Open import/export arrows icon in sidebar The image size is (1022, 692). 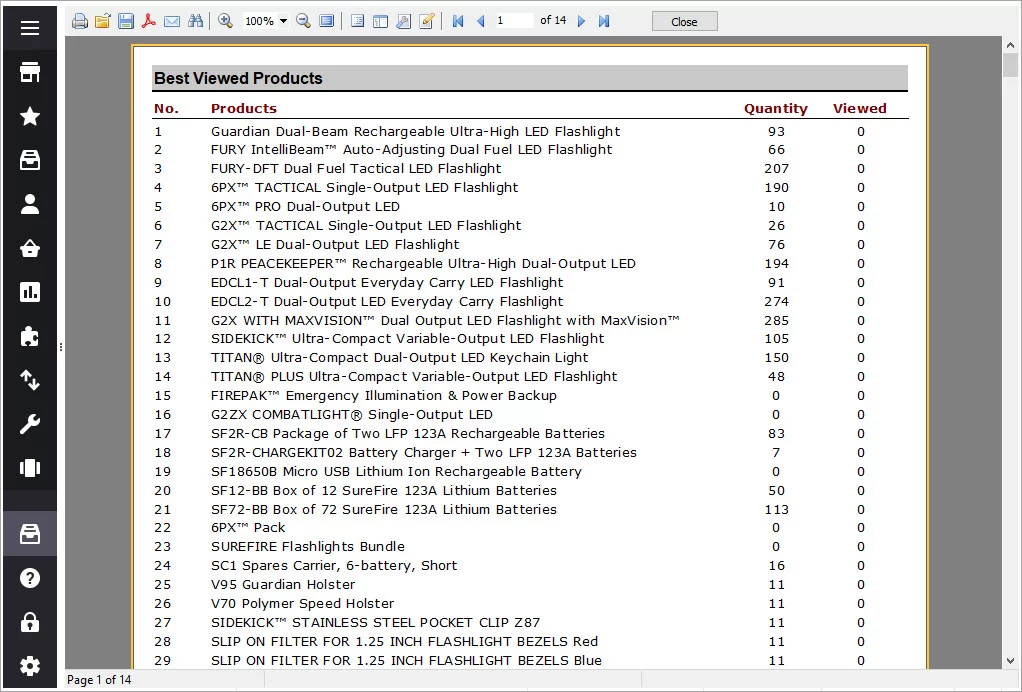30,380
